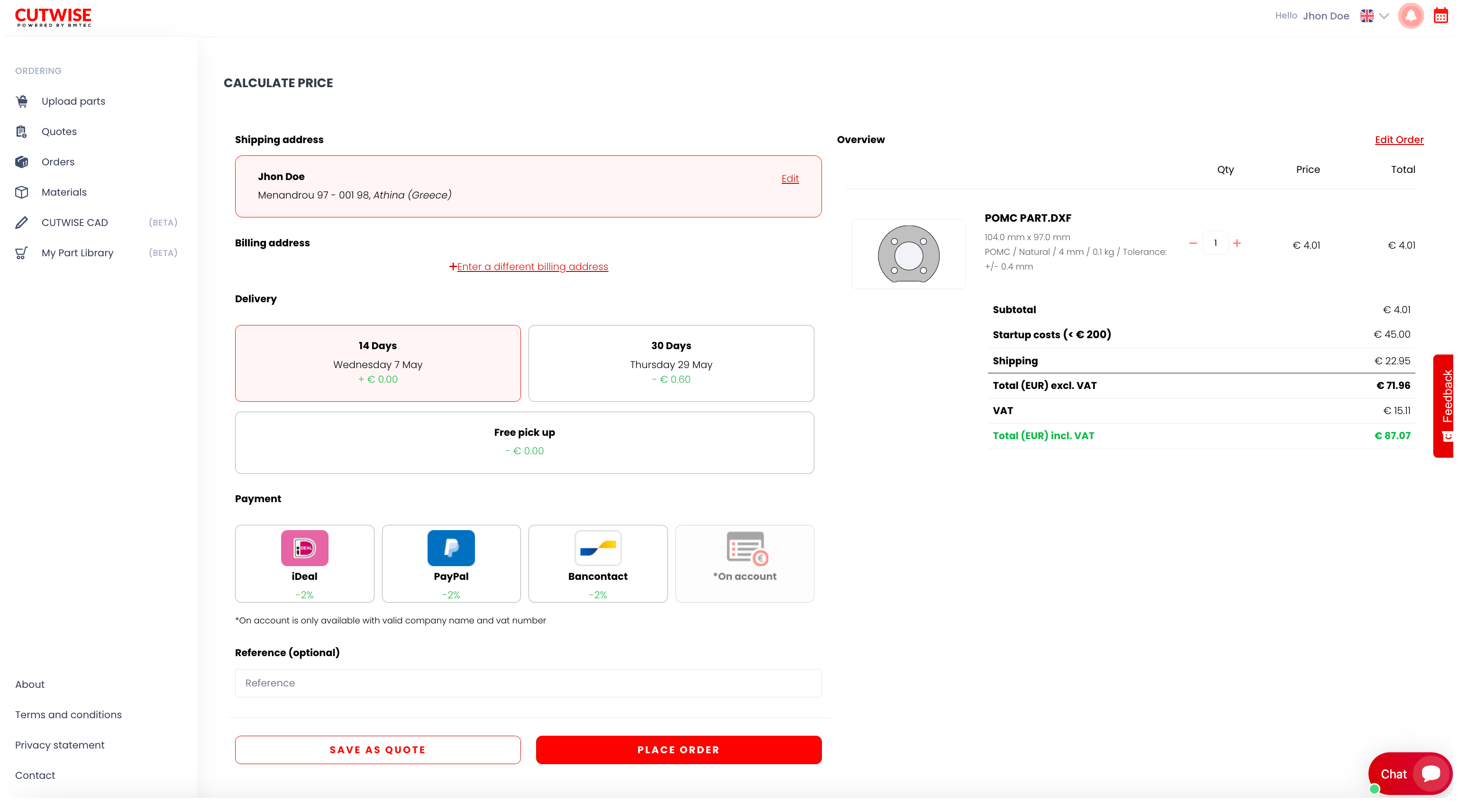The image size is (1459, 812).
Task: Select iDeal payment option
Action: 304,563
